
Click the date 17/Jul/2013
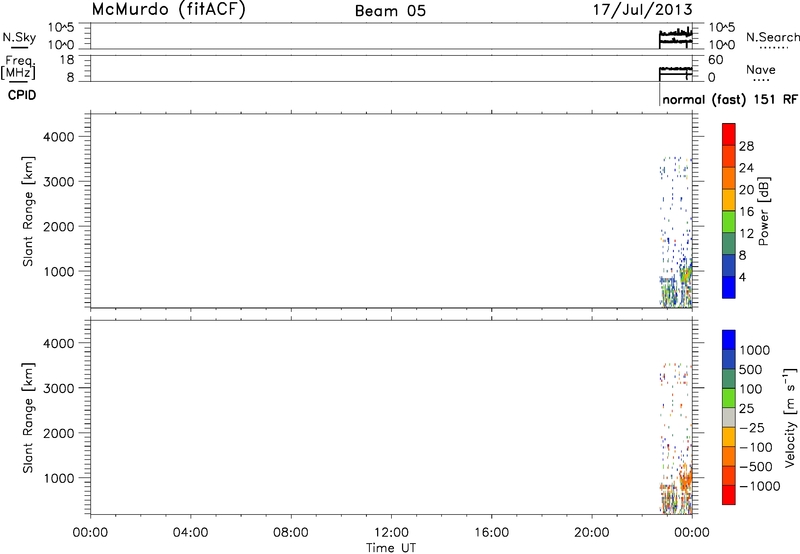[x=642, y=10]
